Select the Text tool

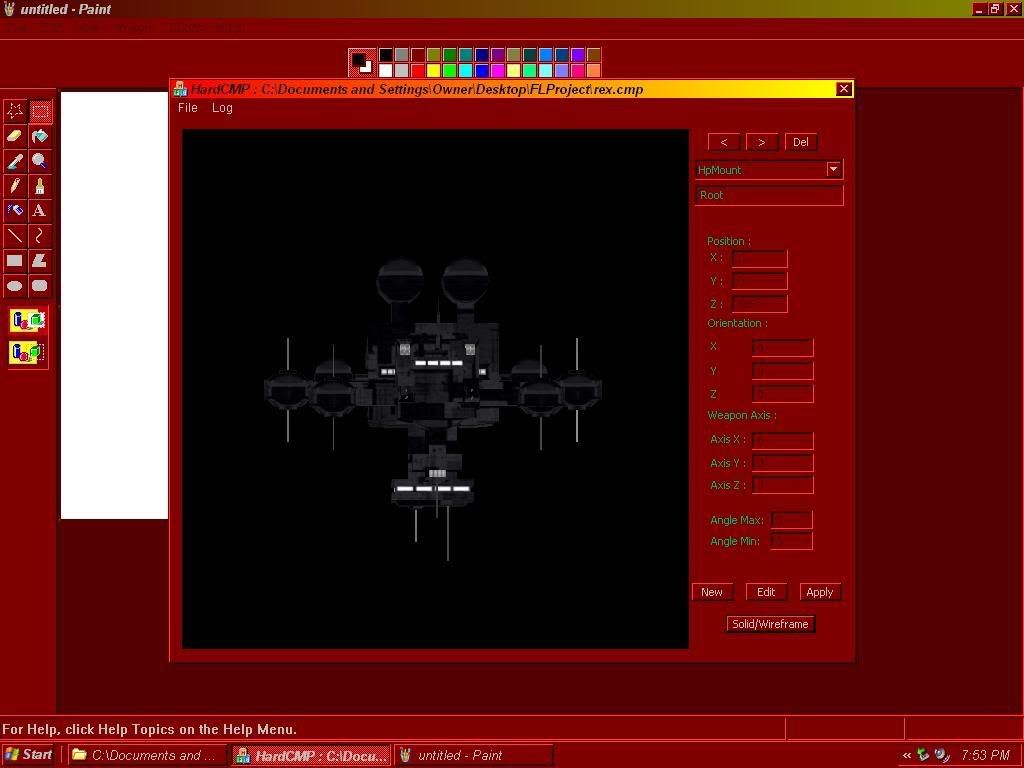[40, 211]
